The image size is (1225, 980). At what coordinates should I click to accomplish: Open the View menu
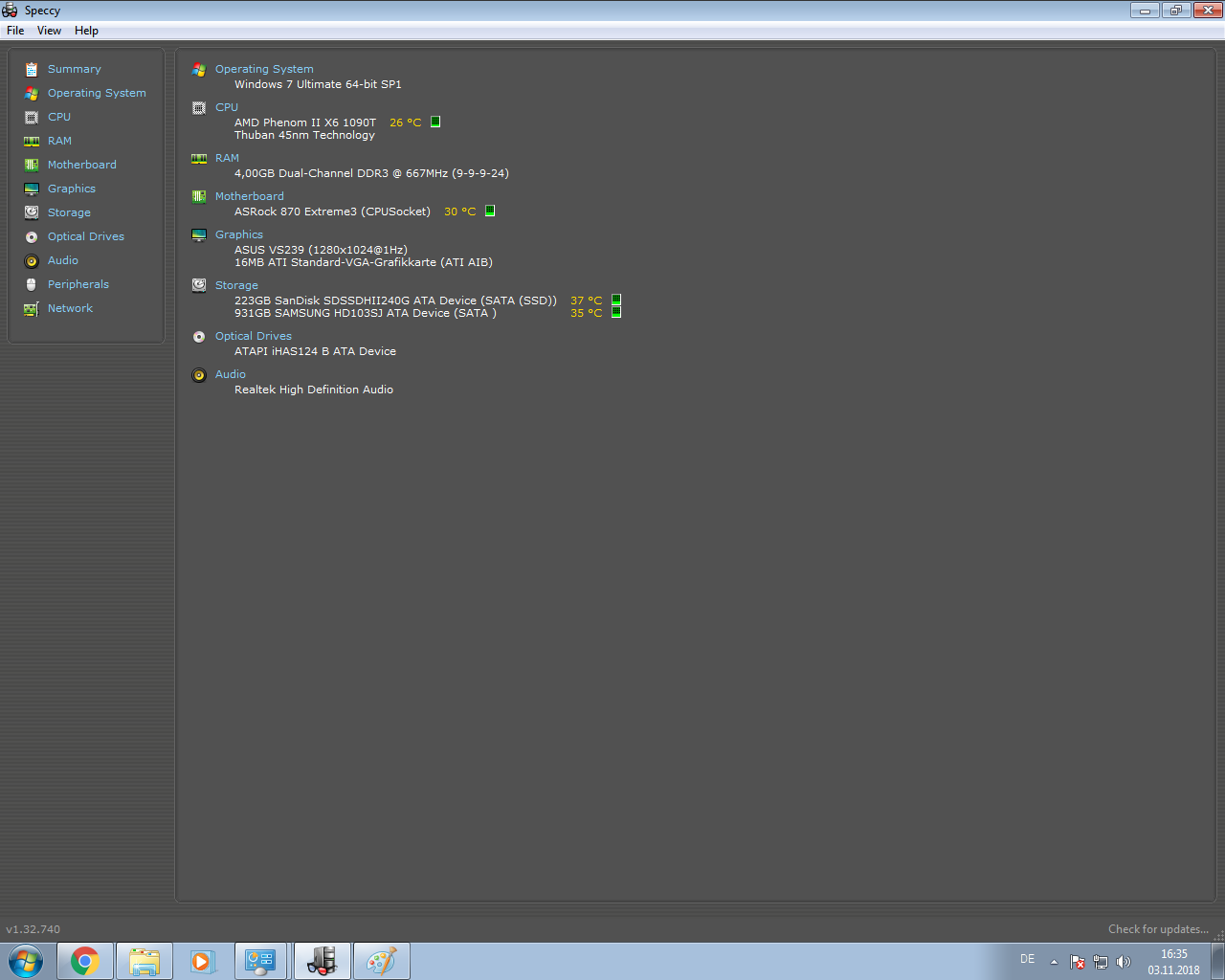tap(49, 31)
